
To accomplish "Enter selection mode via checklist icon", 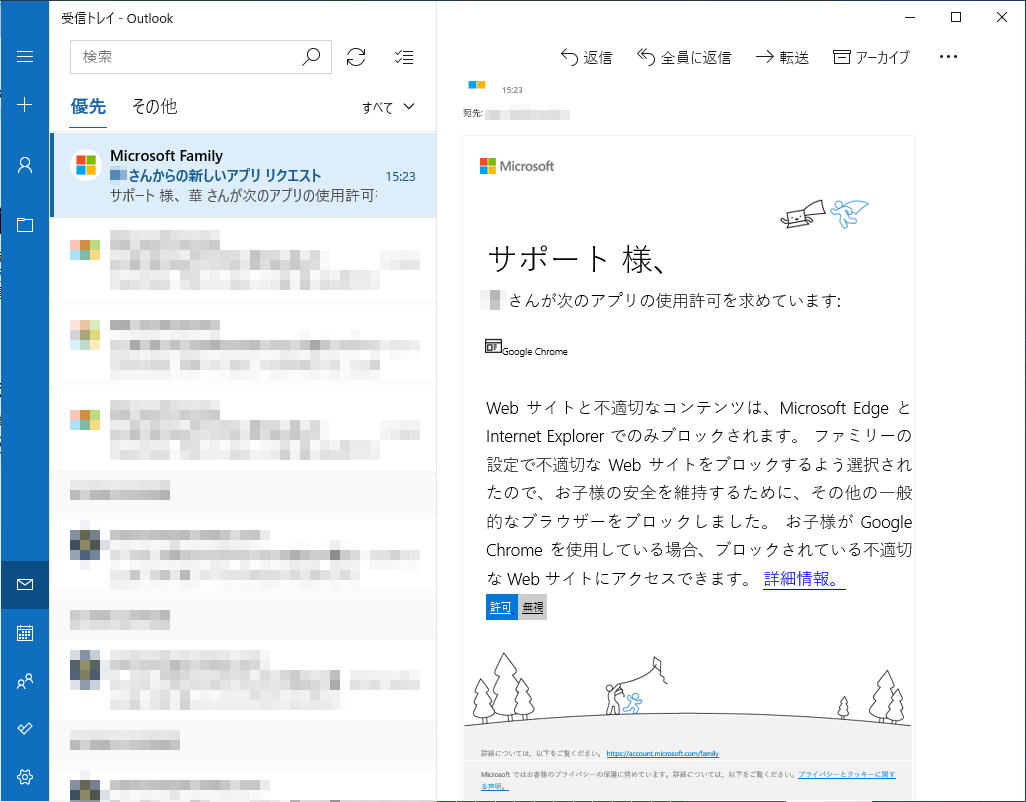I will pos(404,58).
